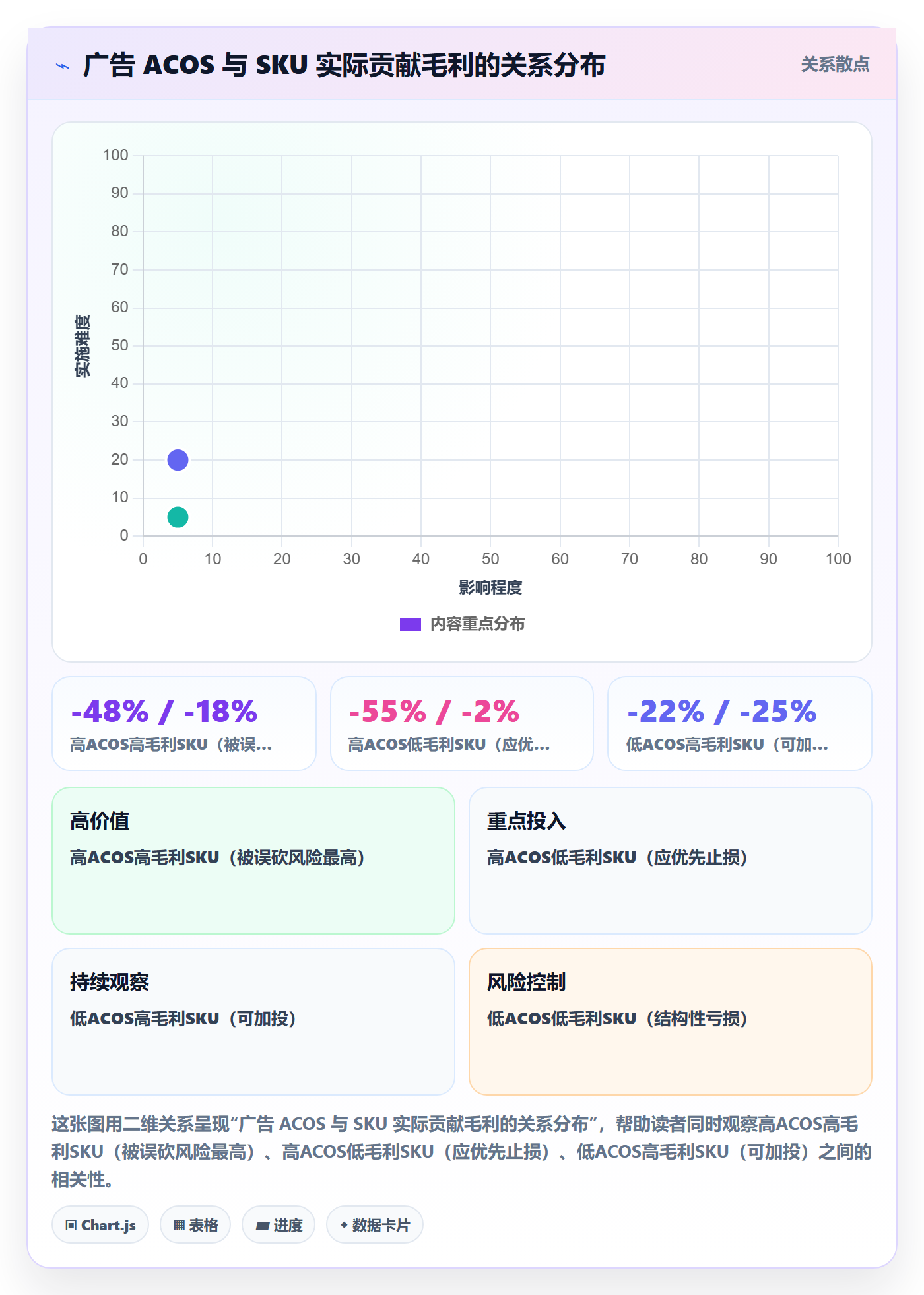Click the purple scatter point at value 20
This screenshot has height=1295, width=924.
pos(178,459)
